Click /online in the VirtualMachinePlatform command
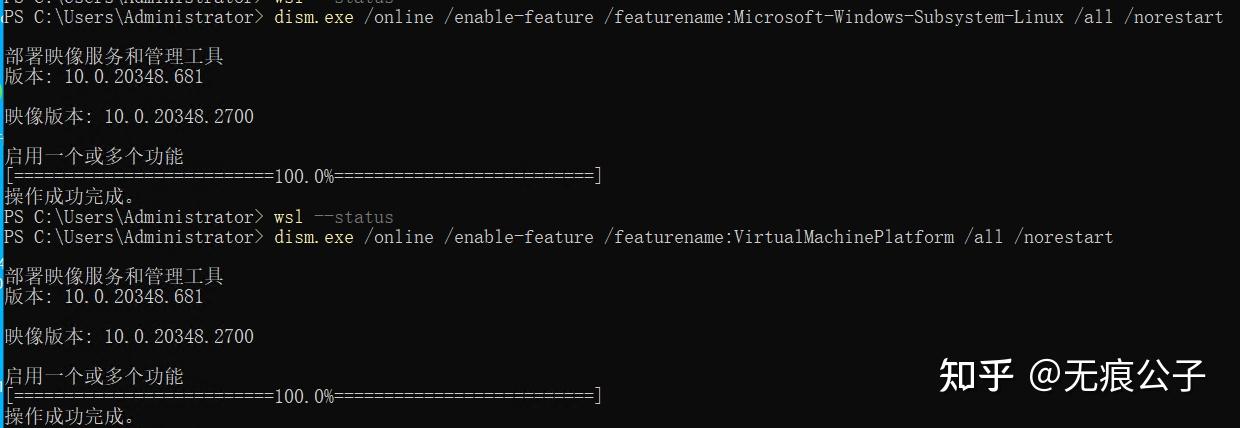The height and width of the screenshot is (428, 1240). pyautogui.click(x=398, y=237)
